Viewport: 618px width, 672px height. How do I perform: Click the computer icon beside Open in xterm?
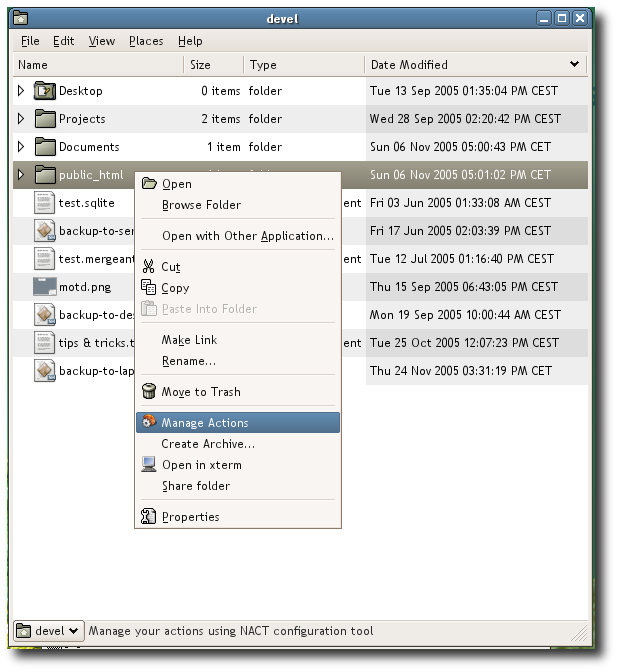pos(148,464)
